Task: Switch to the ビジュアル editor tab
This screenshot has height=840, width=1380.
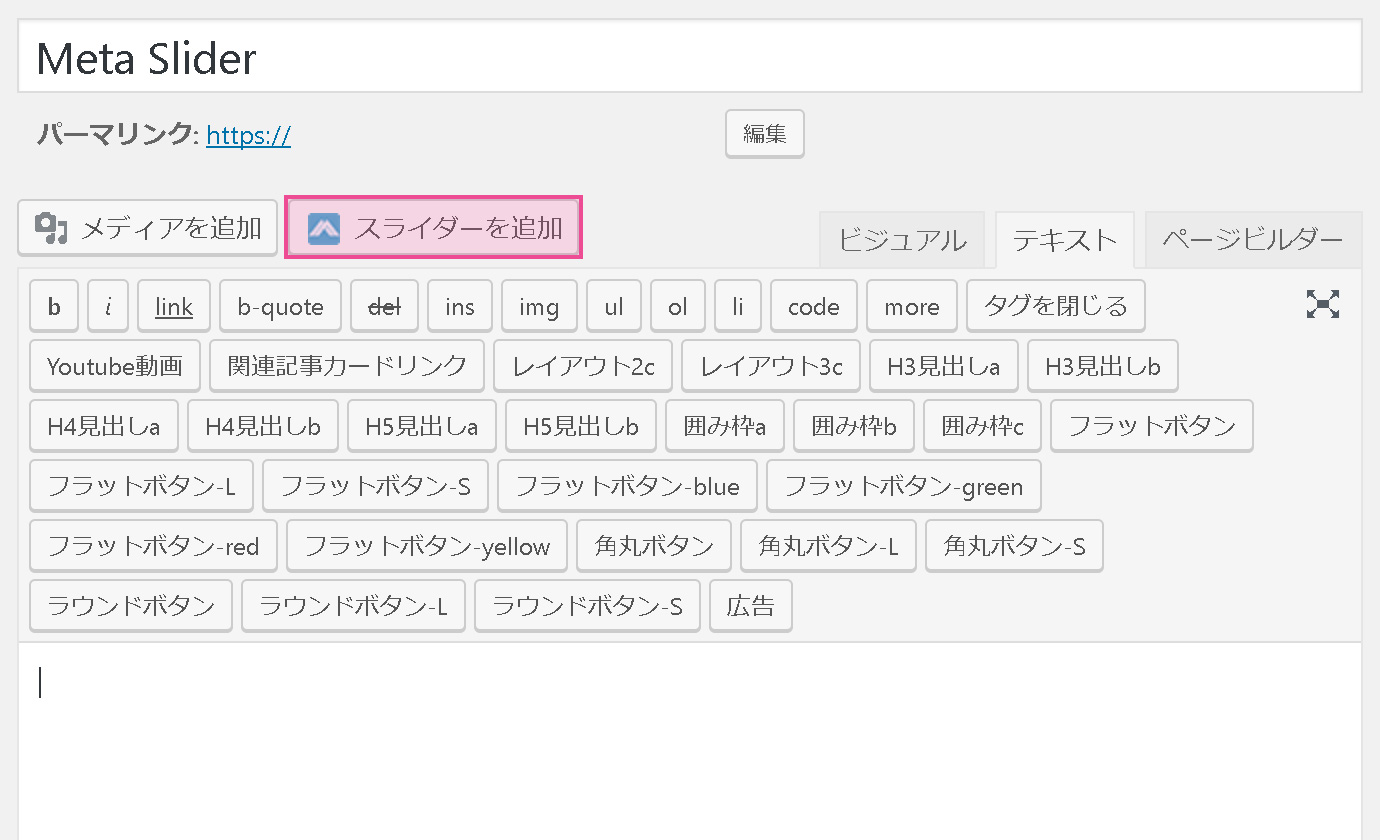Action: tap(901, 240)
